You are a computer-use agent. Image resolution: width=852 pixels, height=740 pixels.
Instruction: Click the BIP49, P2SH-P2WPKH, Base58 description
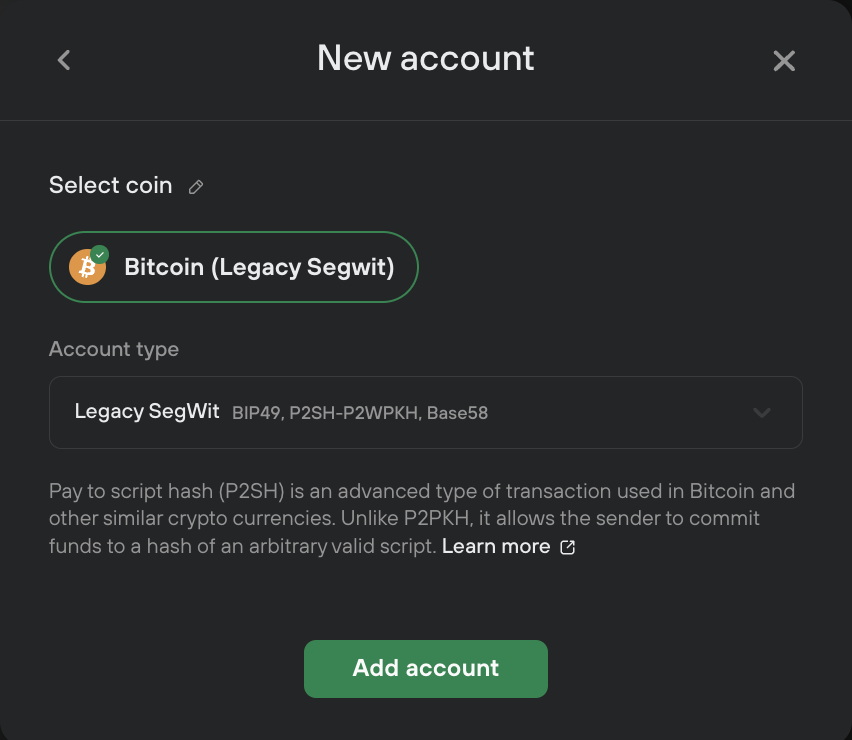click(x=360, y=413)
